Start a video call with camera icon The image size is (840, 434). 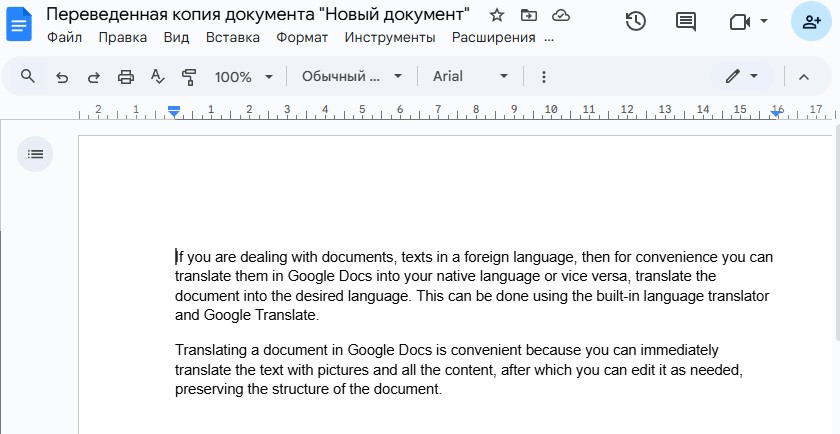[x=740, y=21]
